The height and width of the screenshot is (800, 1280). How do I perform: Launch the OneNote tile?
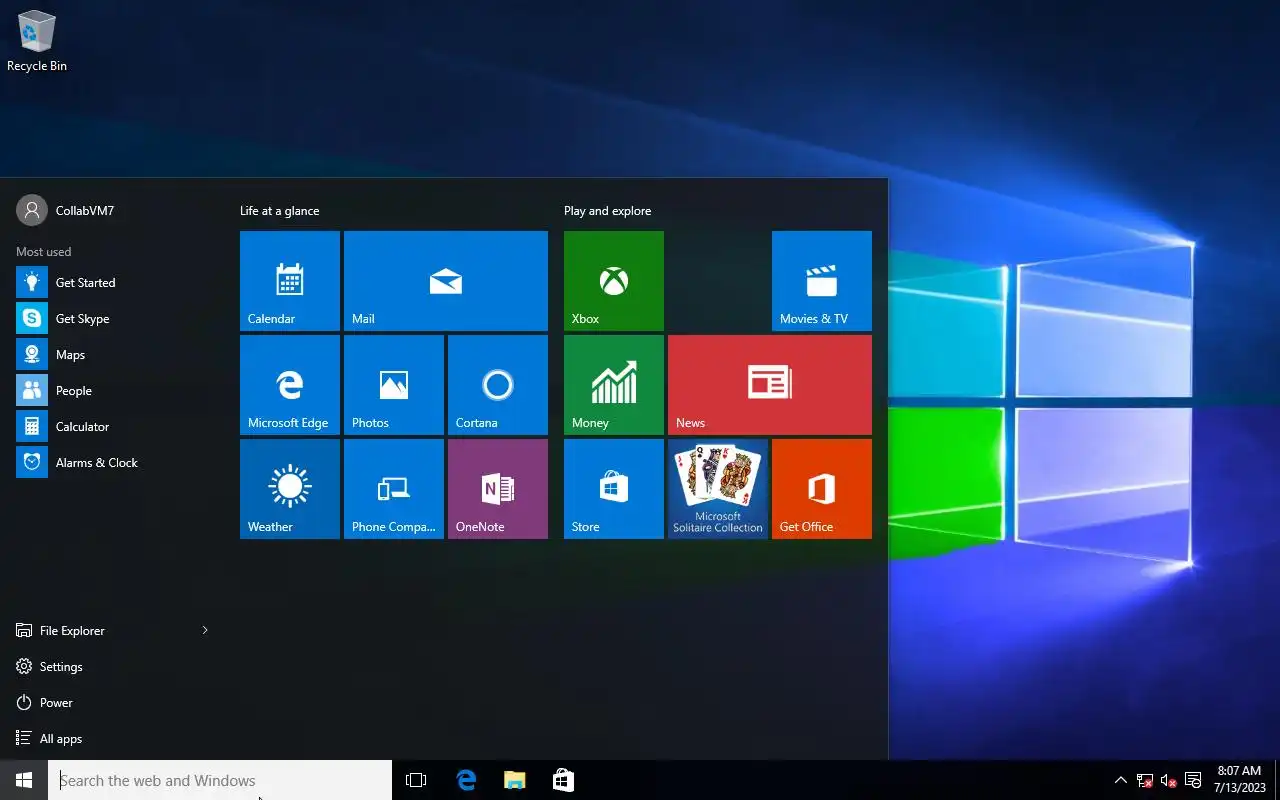[498, 489]
